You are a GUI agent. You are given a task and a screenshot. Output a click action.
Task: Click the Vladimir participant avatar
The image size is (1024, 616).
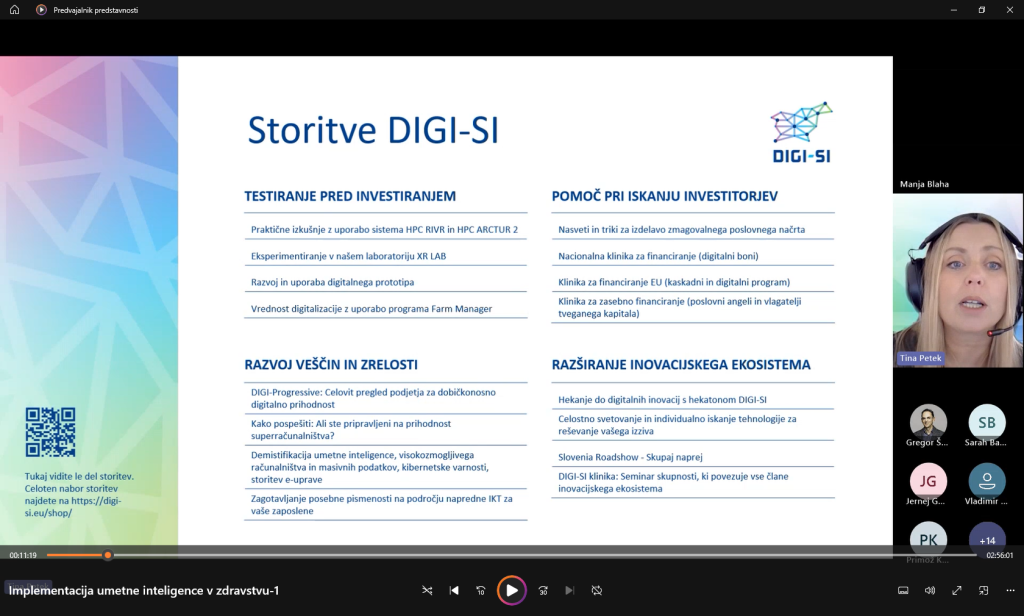click(x=987, y=481)
